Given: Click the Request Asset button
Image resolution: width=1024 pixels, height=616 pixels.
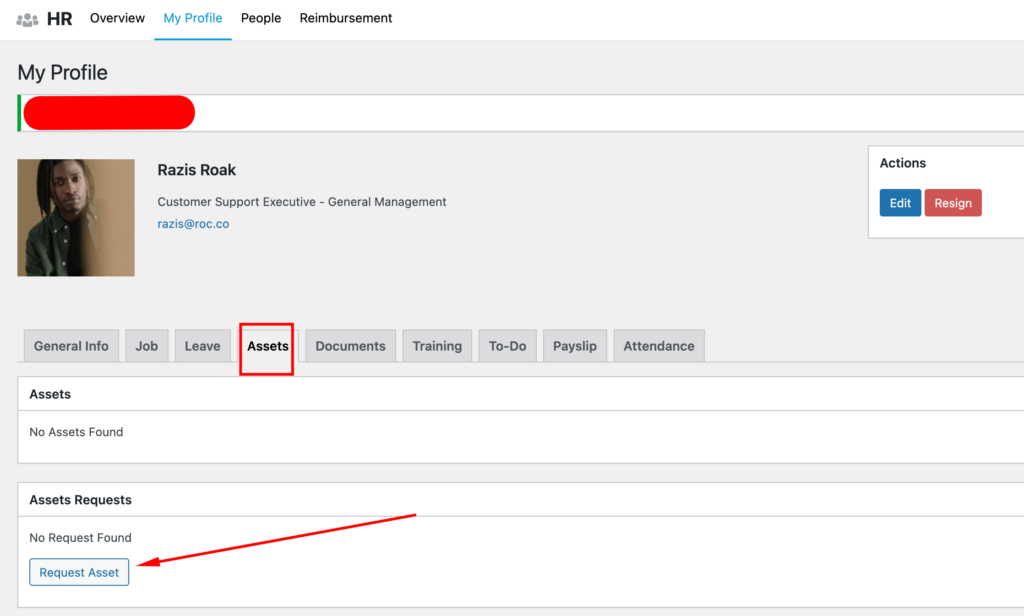Looking at the screenshot, I should click(79, 572).
